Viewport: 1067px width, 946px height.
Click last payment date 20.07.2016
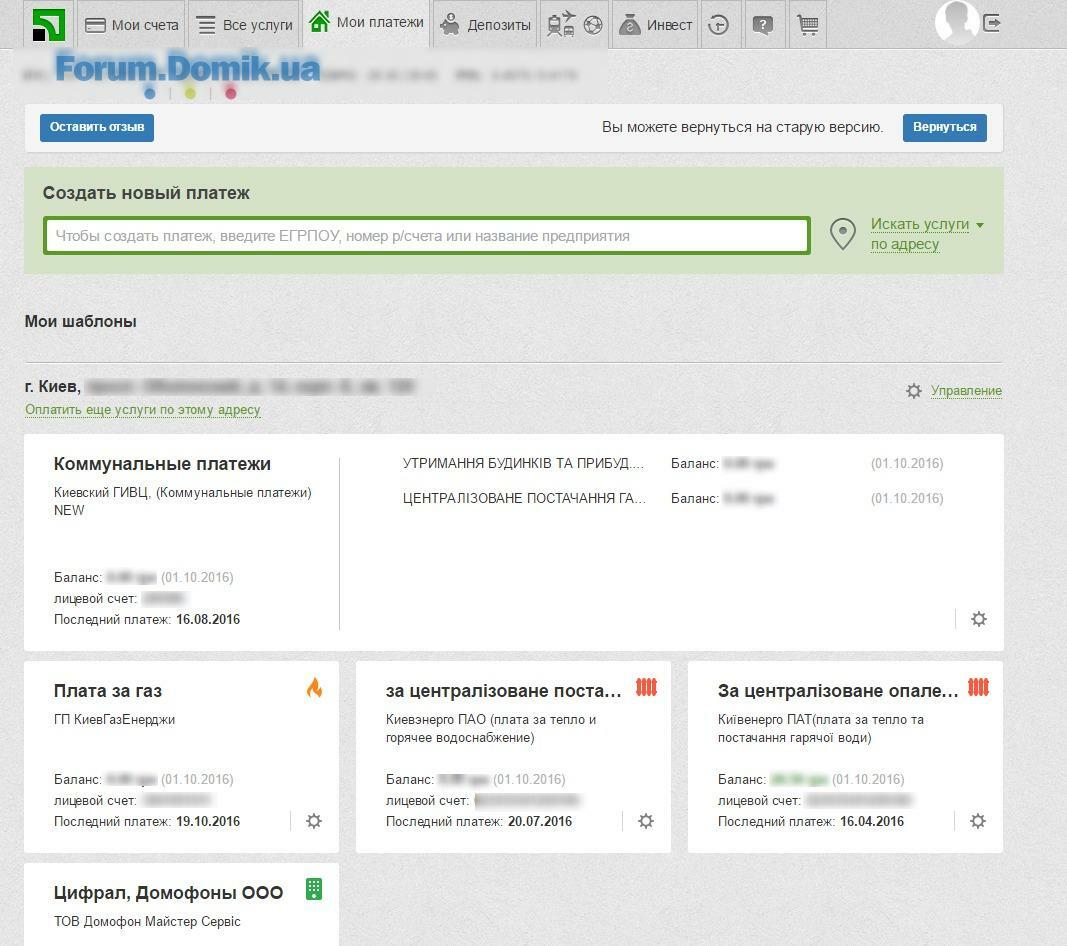coord(540,821)
